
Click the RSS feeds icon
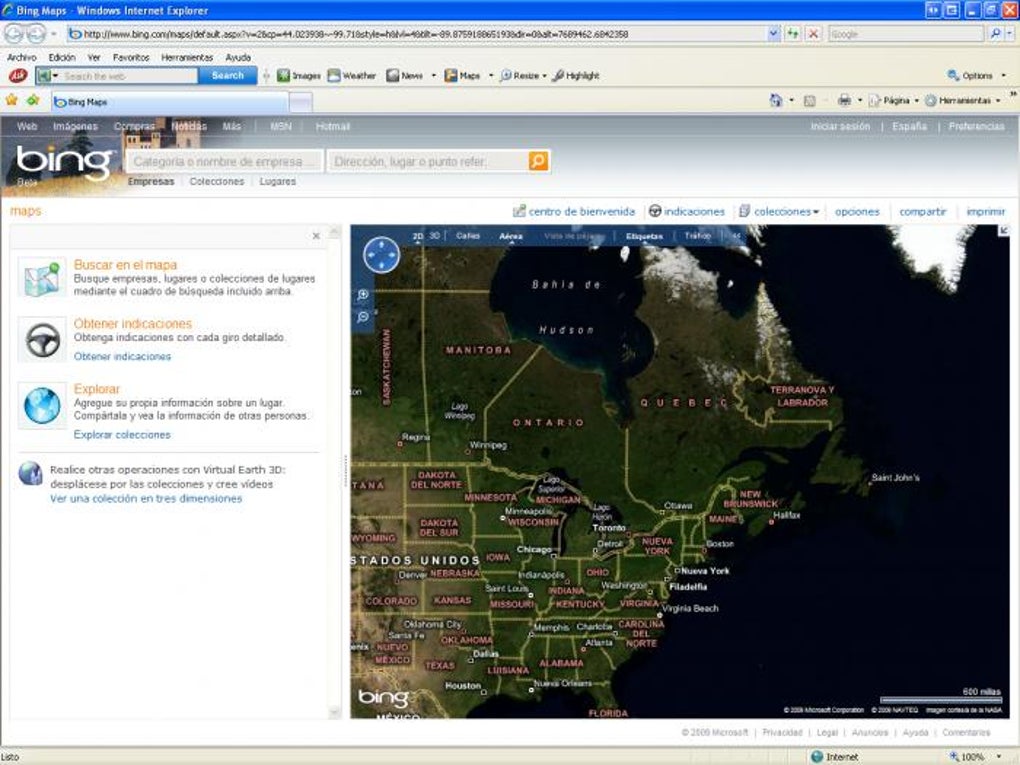click(809, 101)
